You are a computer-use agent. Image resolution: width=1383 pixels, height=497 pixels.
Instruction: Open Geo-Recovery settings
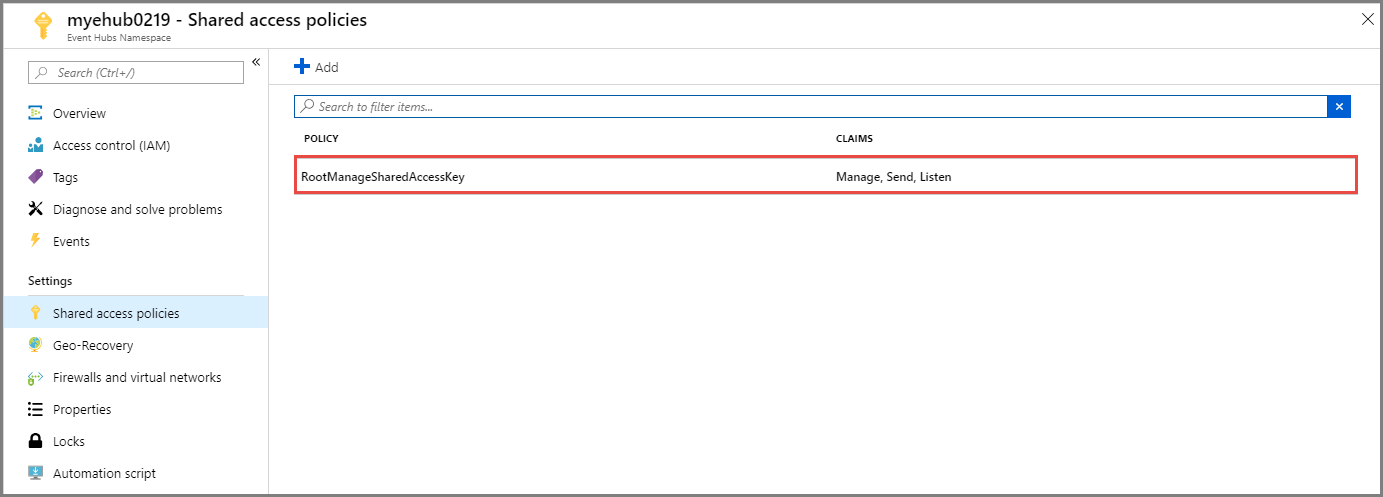coord(93,345)
